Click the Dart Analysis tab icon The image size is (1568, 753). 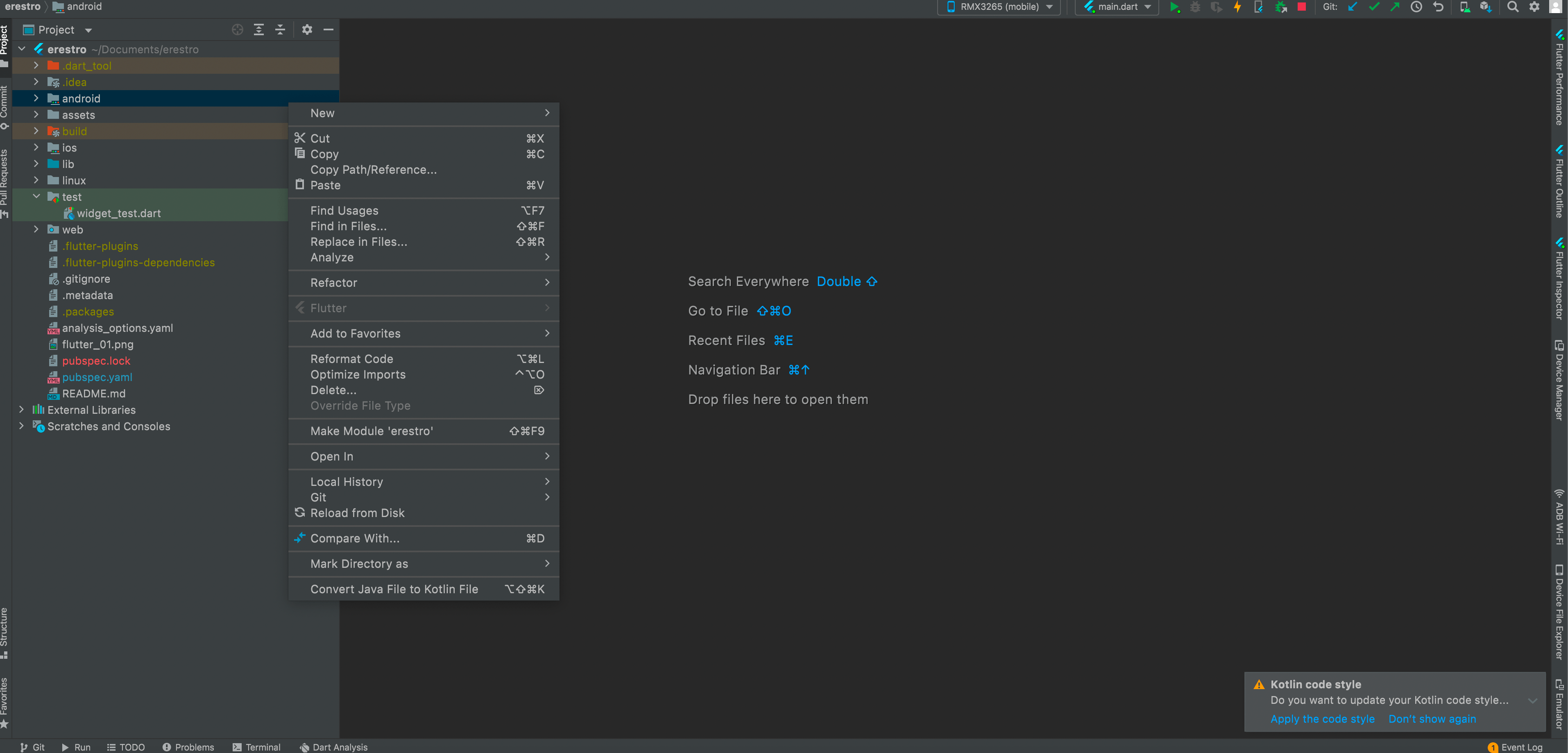click(304, 746)
